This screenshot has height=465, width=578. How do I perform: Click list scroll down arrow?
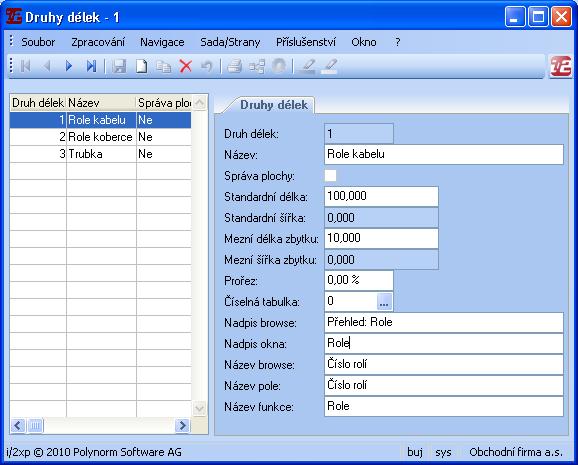tap(199, 408)
